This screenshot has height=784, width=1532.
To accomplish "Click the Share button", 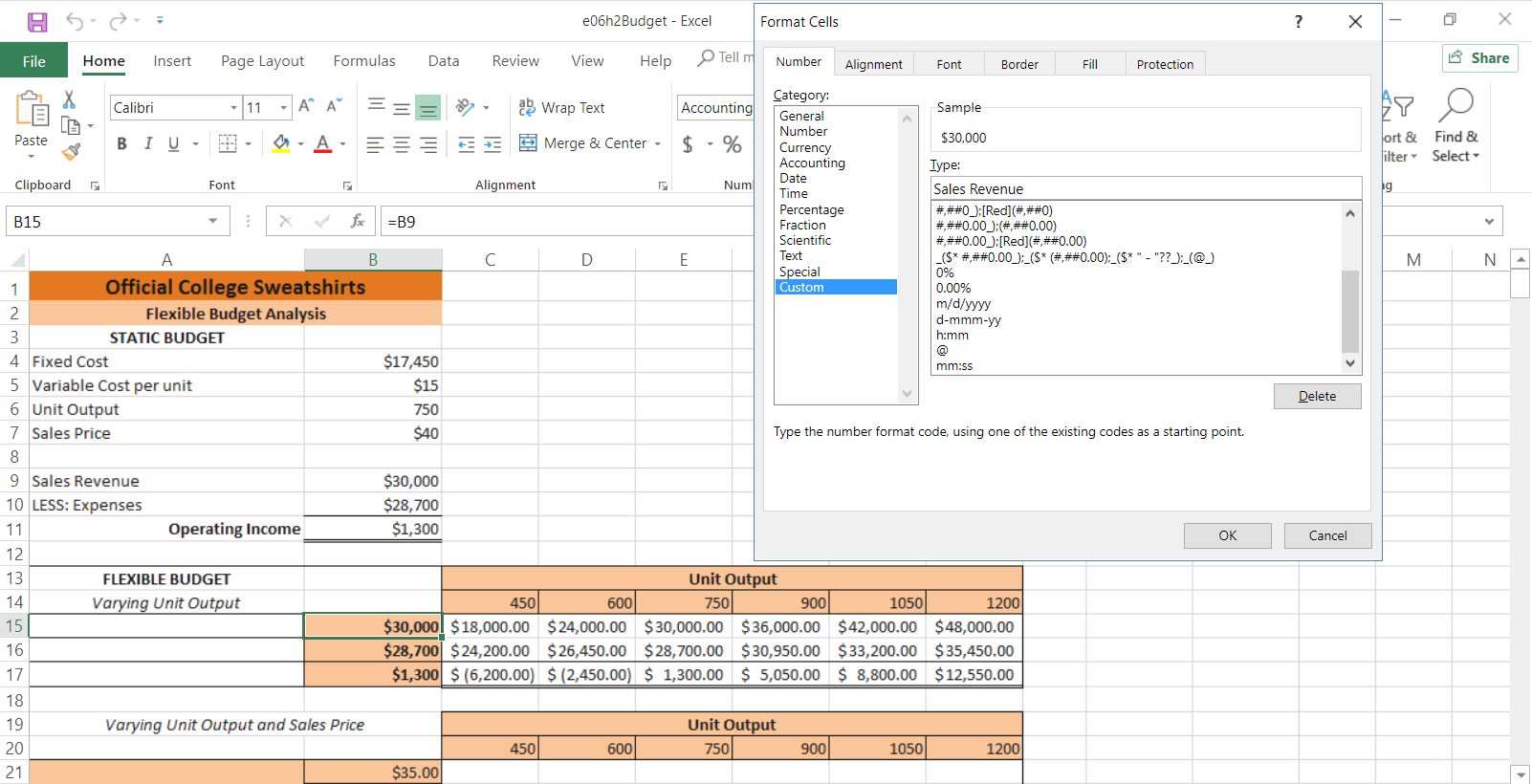I will coord(1479,57).
